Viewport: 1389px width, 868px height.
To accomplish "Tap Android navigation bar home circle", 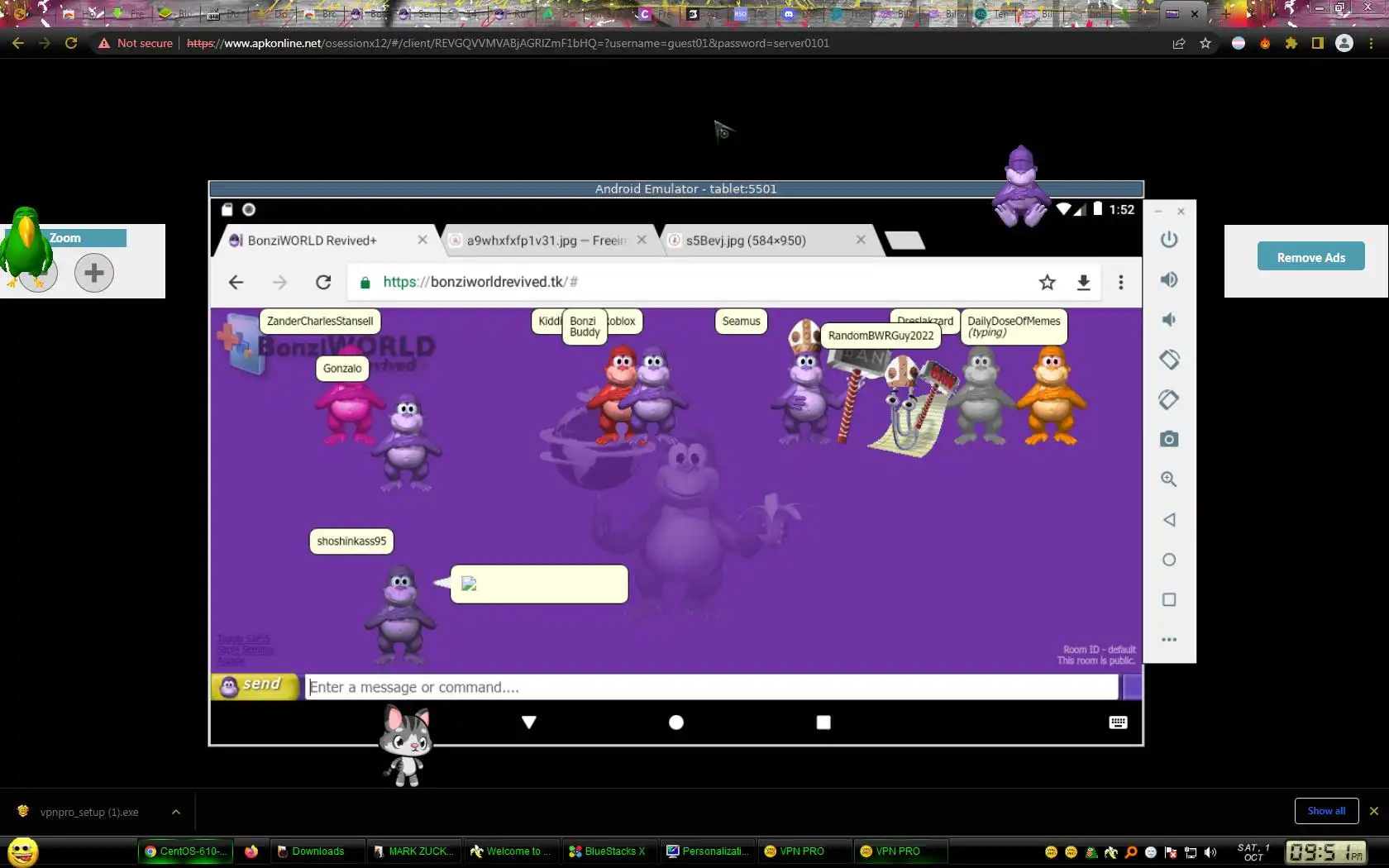I will (676, 723).
